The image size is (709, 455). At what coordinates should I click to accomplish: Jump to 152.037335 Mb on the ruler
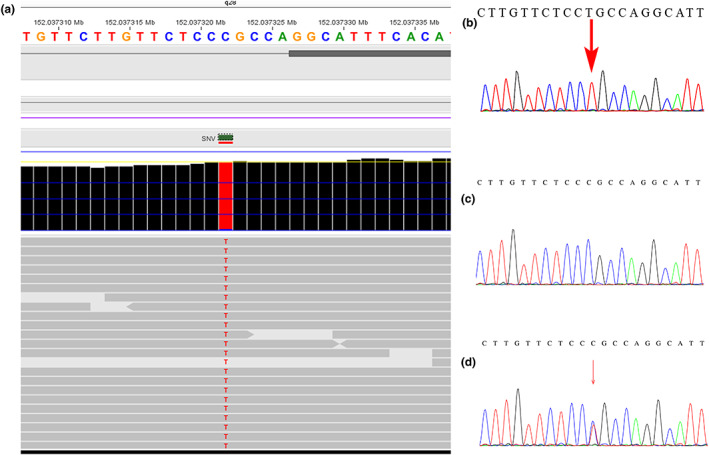tap(415, 21)
